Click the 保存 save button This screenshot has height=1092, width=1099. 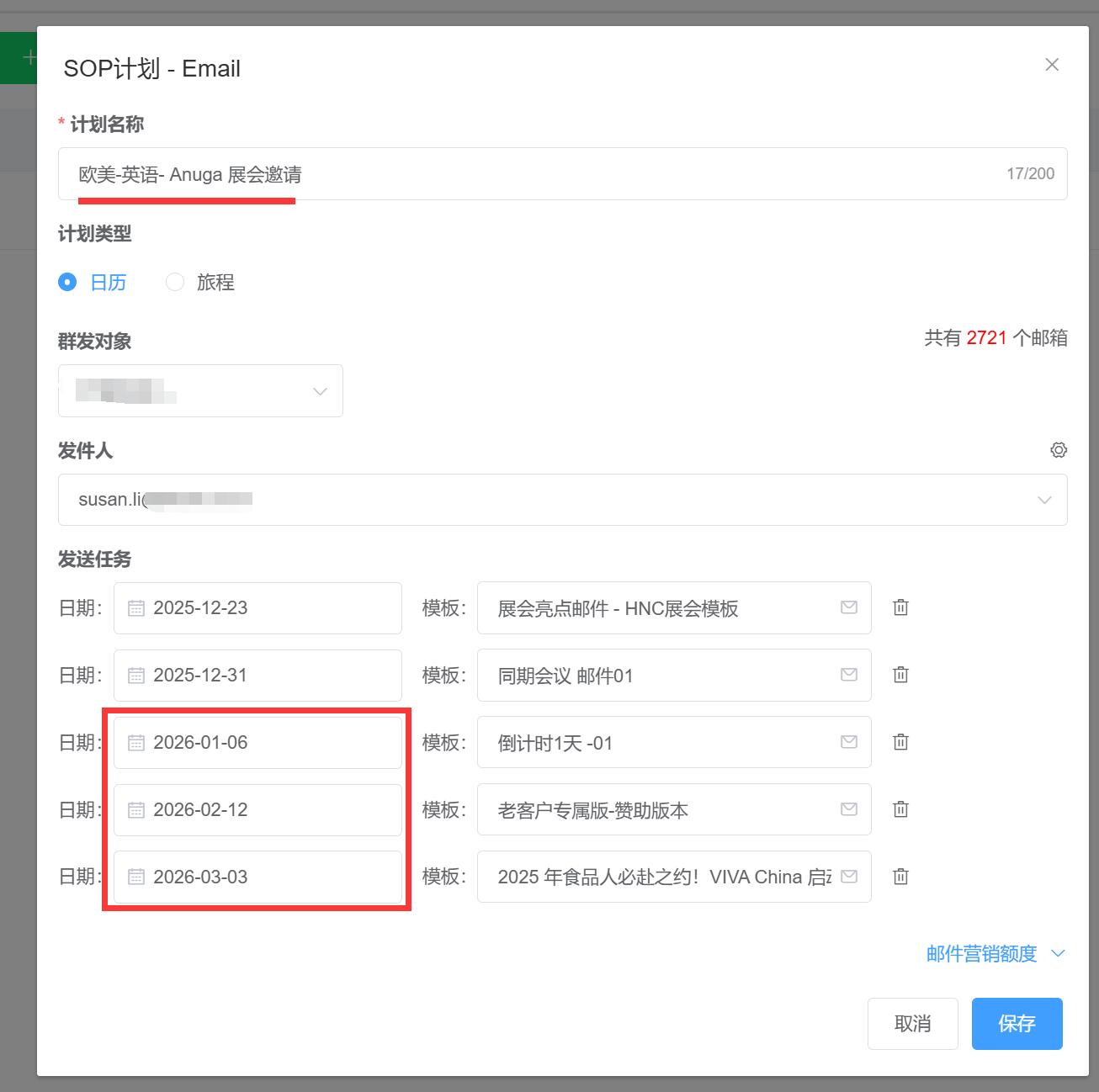click(x=1017, y=1024)
